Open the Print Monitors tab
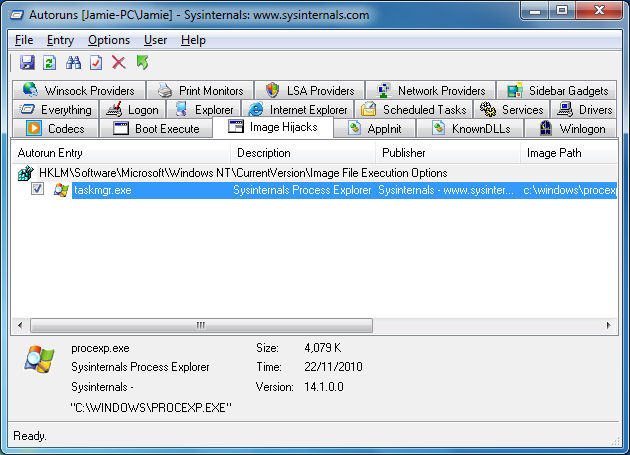Viewport: 630px width, 455px height. click(x=200, y=90)
